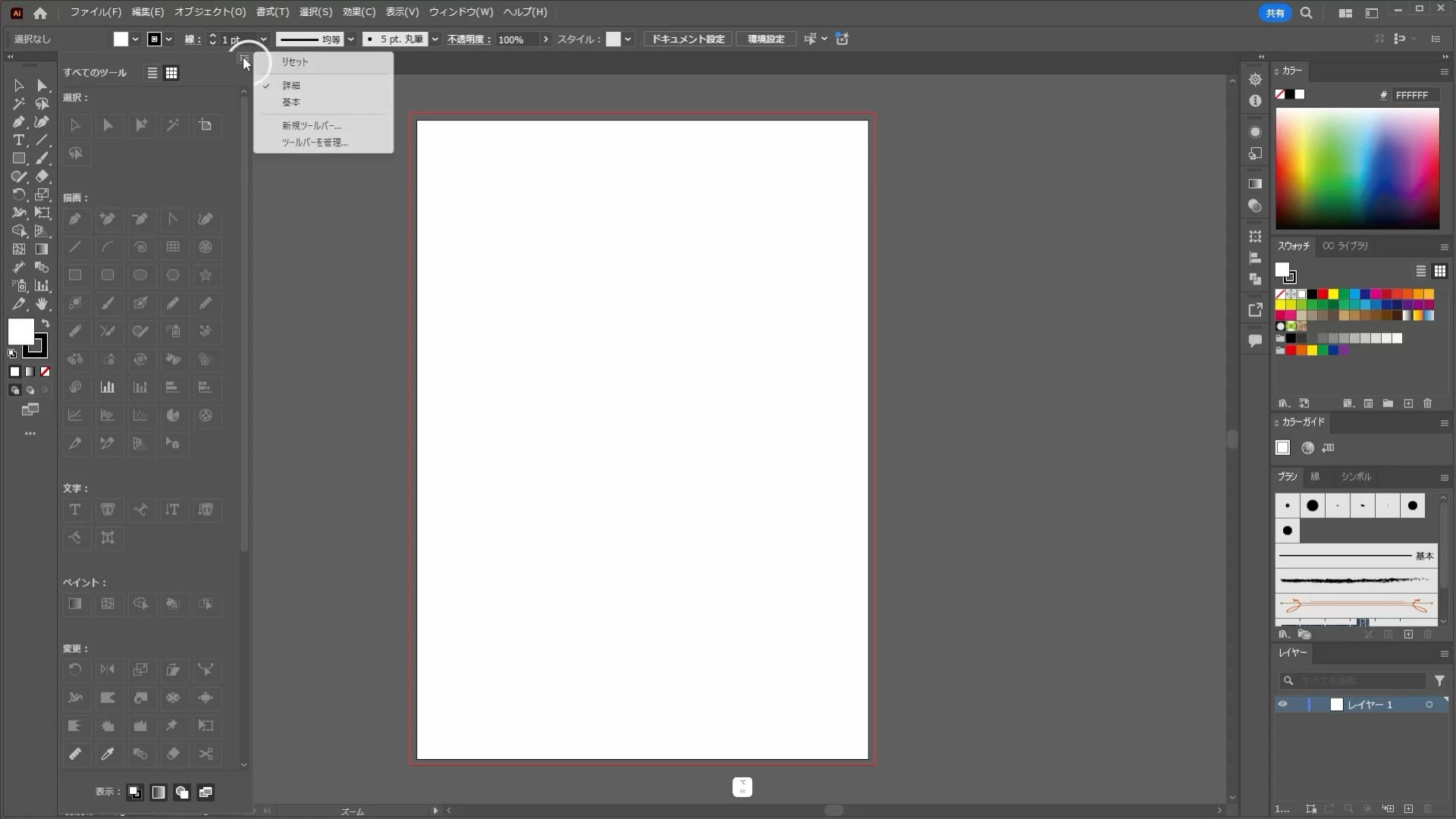Screen dimensions: 1456x819
Task: Click the 共有 share button
Action: coord(1275,13)
